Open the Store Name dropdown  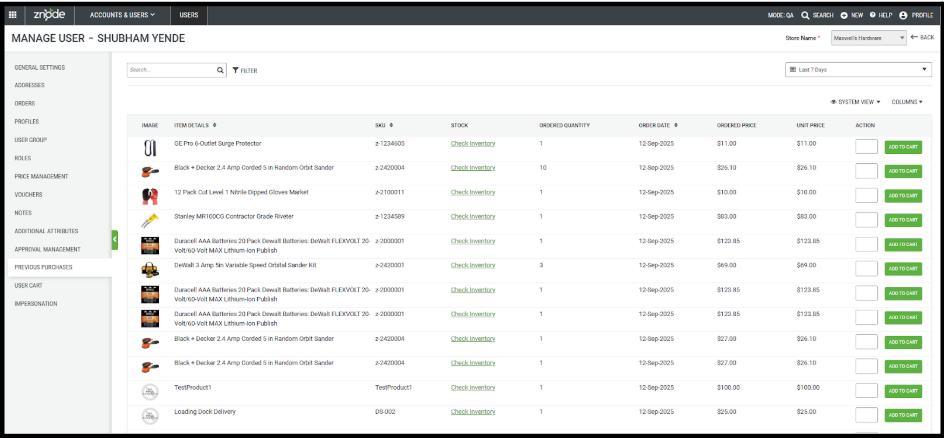pos(868,37)
